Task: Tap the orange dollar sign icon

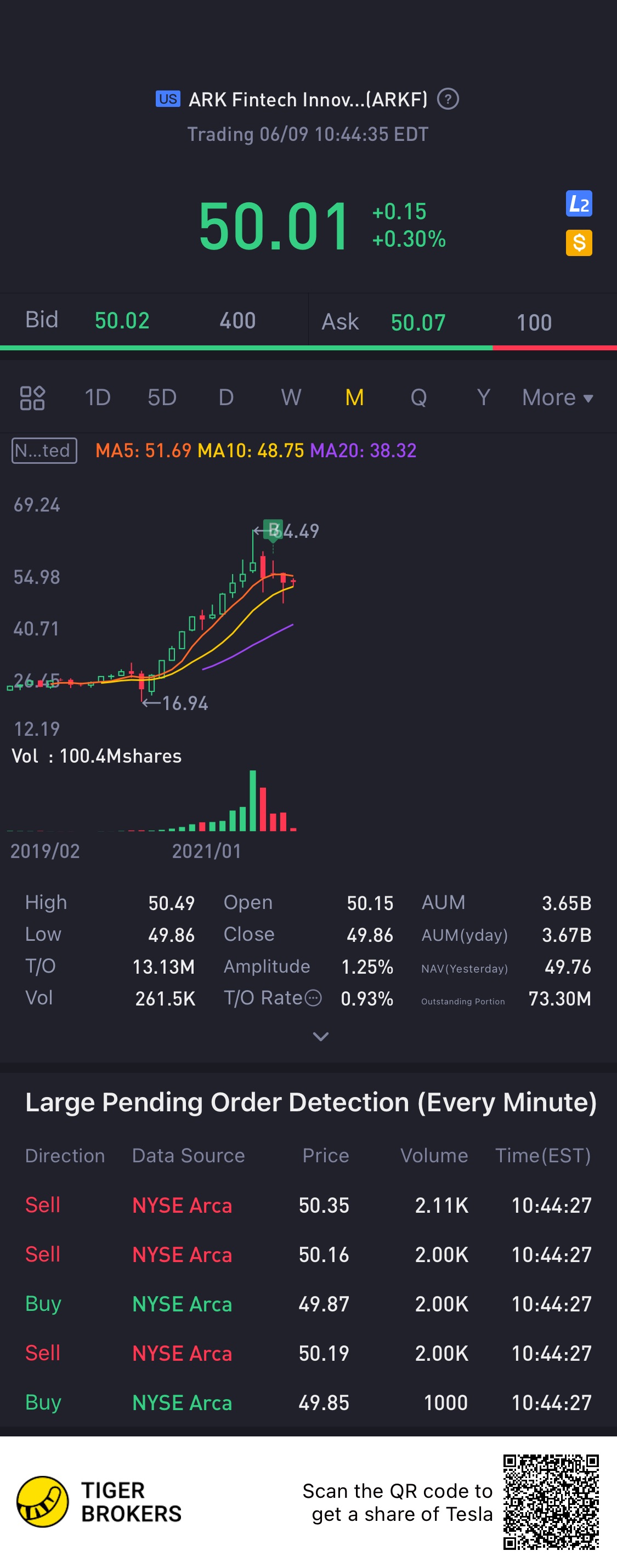Action: [x=579, y=243]
